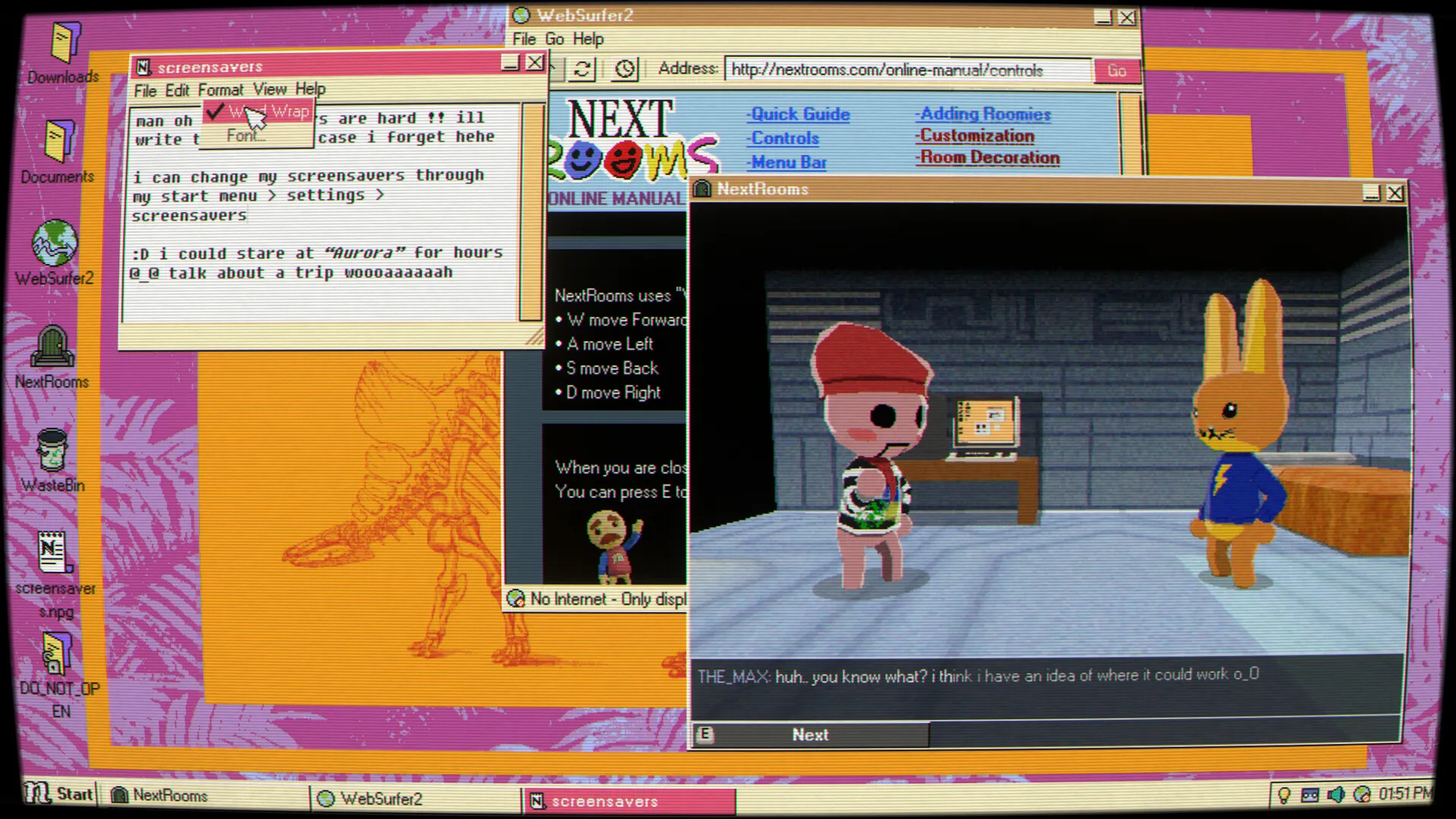Viewport: 1456px width, 819px height.
Task: Switch to screensavers taskbar button
Action: click(x=629, y=801)
